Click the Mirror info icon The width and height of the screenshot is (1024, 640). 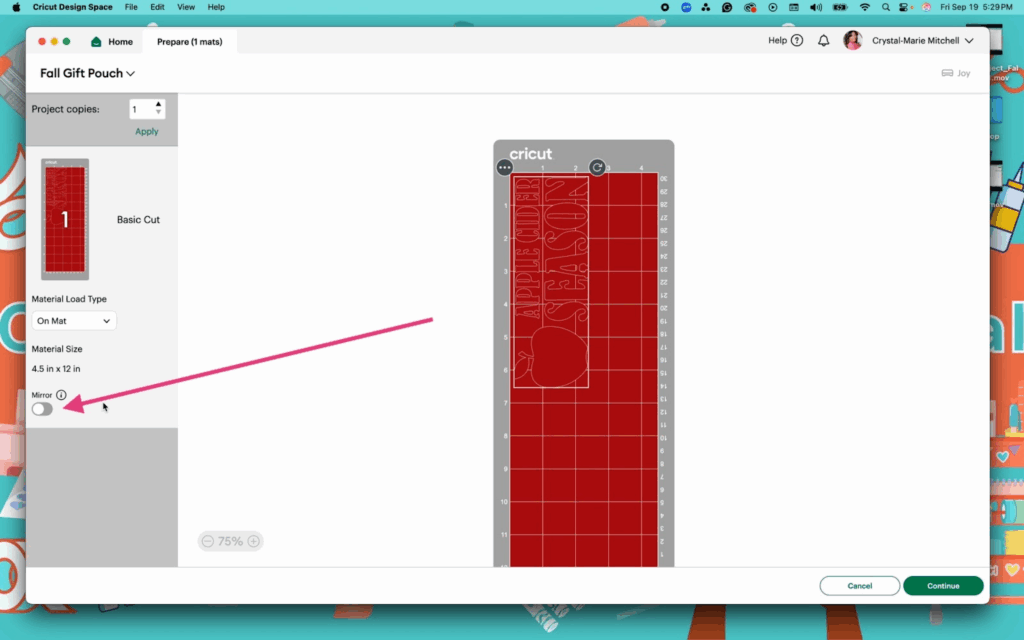61,395
